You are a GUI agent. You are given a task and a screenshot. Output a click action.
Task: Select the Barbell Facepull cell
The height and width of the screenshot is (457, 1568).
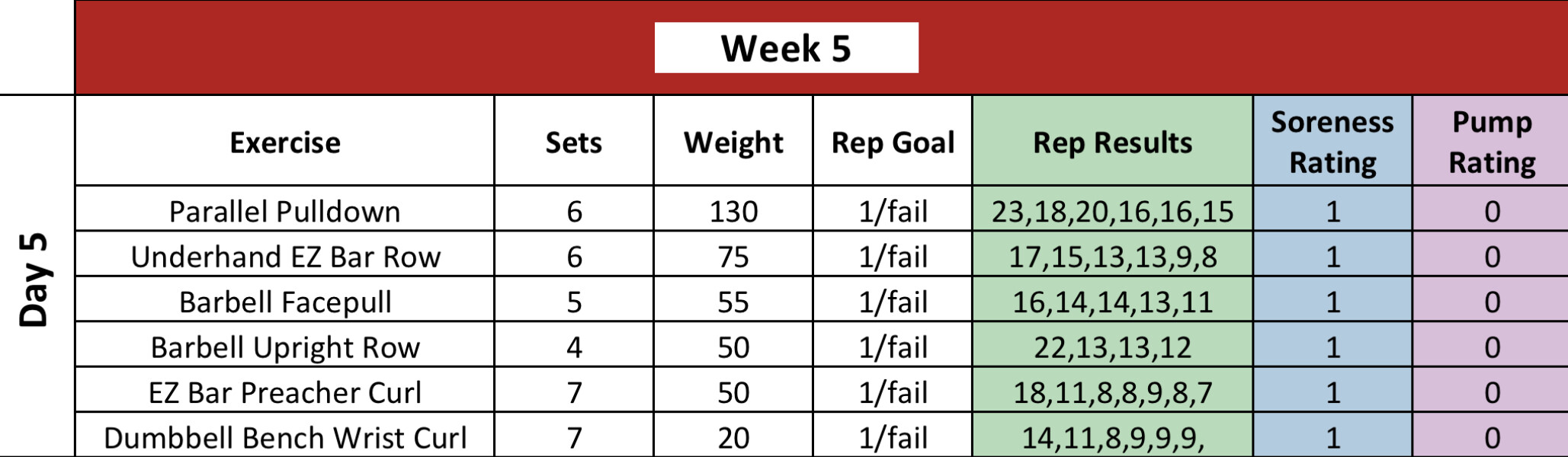284,302
